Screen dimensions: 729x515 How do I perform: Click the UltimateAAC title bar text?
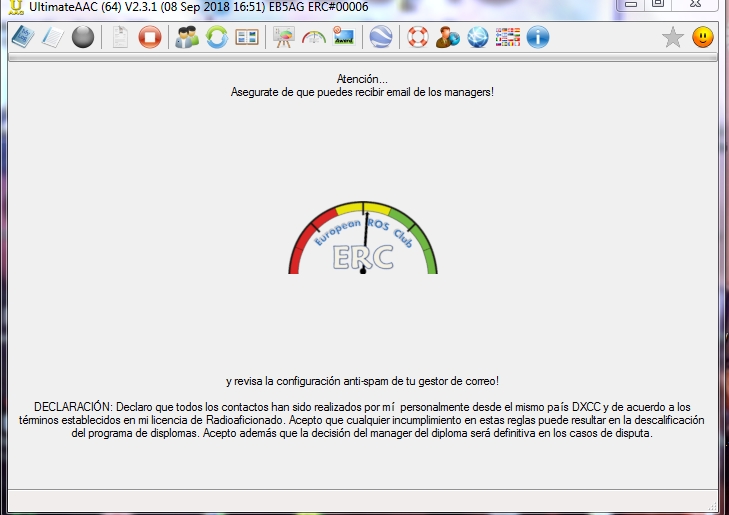(199, 7)
